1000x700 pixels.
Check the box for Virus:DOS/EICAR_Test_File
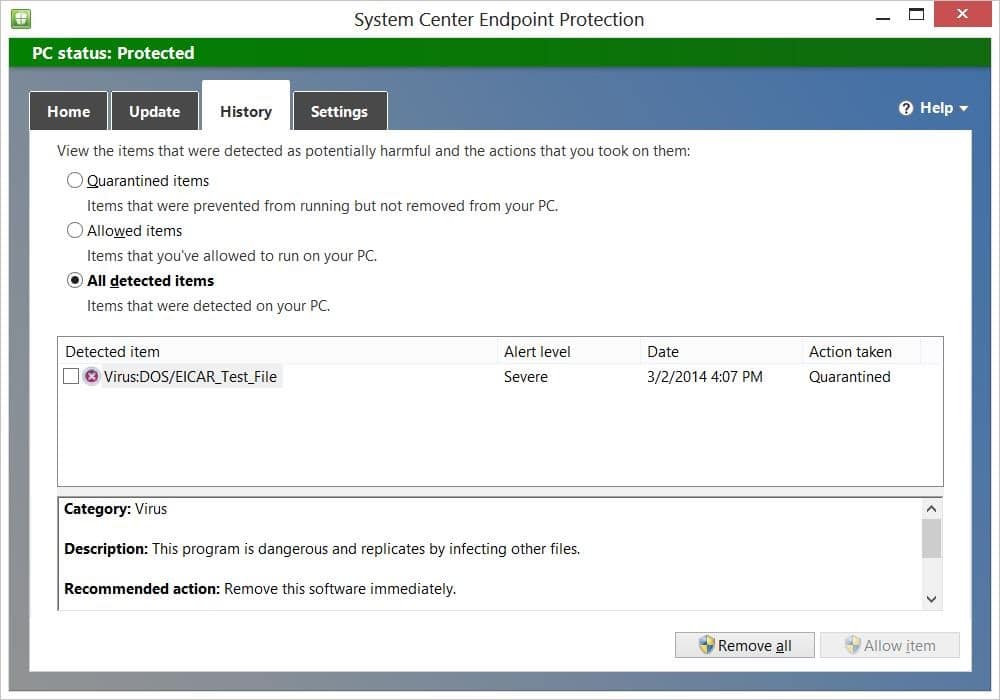pos(71,377)
